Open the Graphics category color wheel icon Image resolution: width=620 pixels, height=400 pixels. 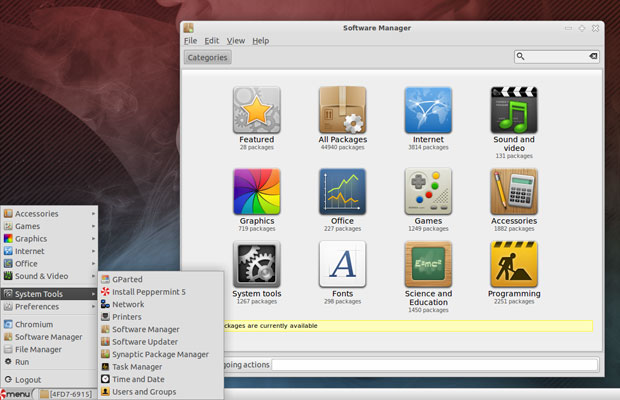257,192
